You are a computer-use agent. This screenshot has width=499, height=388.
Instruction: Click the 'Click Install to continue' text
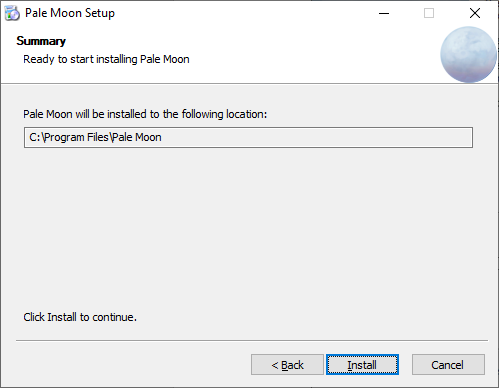(80, 317)
